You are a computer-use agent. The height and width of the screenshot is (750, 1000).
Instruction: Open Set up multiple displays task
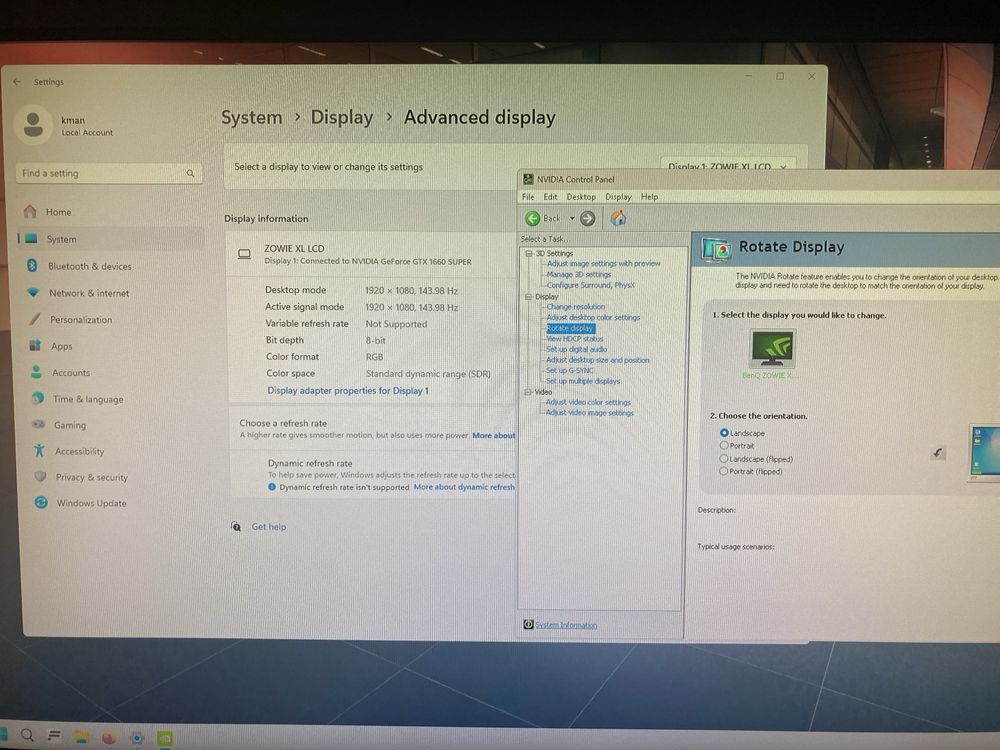583,381
